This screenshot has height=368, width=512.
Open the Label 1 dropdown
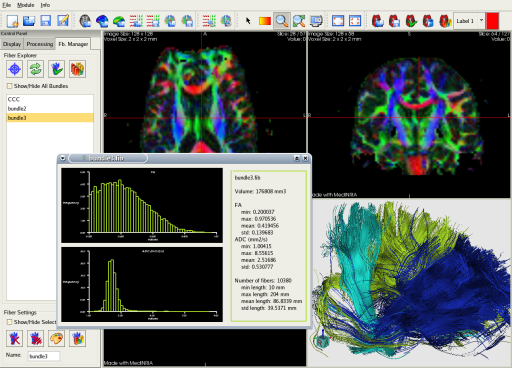pos(469,21)
